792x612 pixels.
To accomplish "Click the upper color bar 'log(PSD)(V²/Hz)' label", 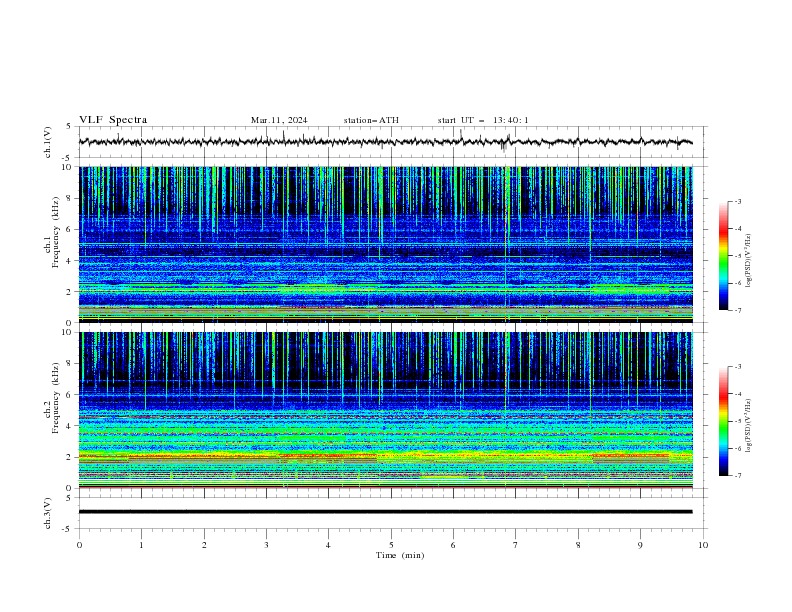I will [748, 261].
